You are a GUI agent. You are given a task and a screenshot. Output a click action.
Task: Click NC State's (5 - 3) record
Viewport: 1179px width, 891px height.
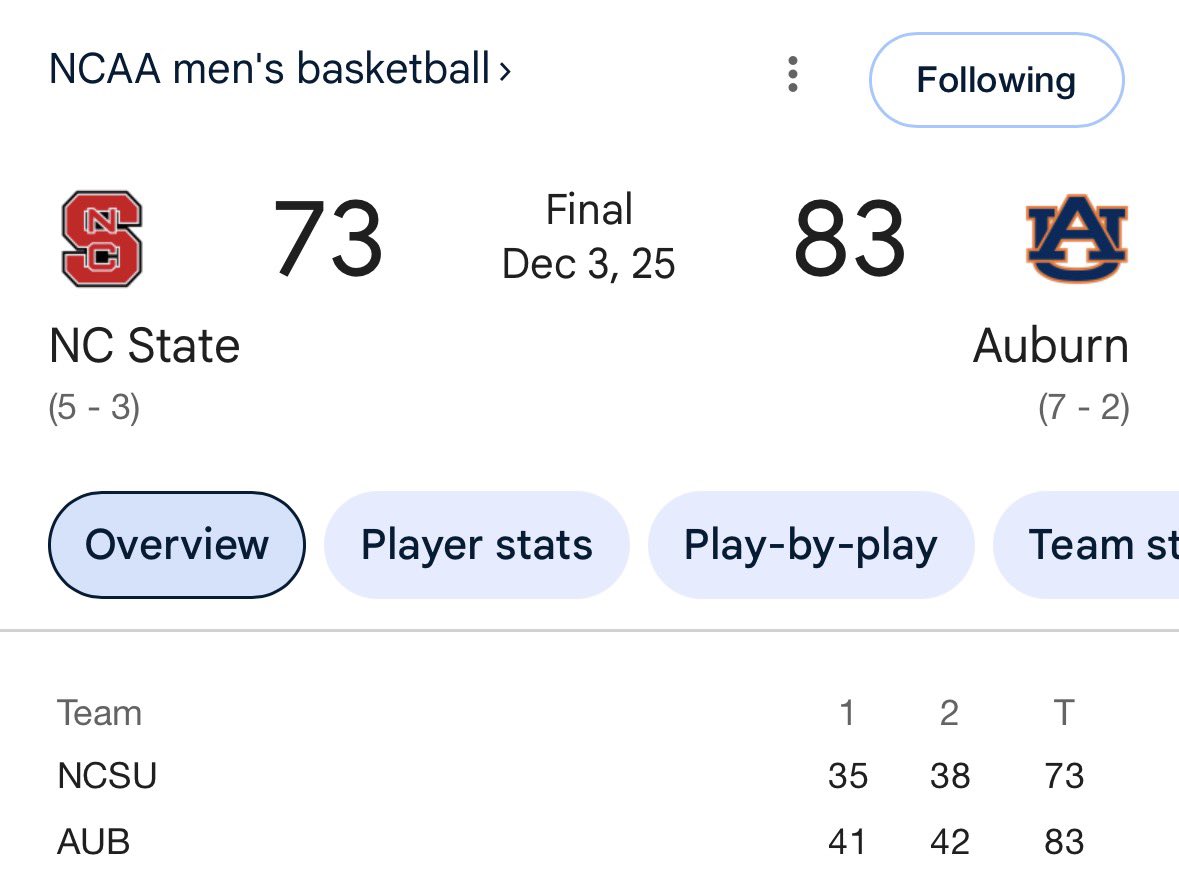(94, 409)
